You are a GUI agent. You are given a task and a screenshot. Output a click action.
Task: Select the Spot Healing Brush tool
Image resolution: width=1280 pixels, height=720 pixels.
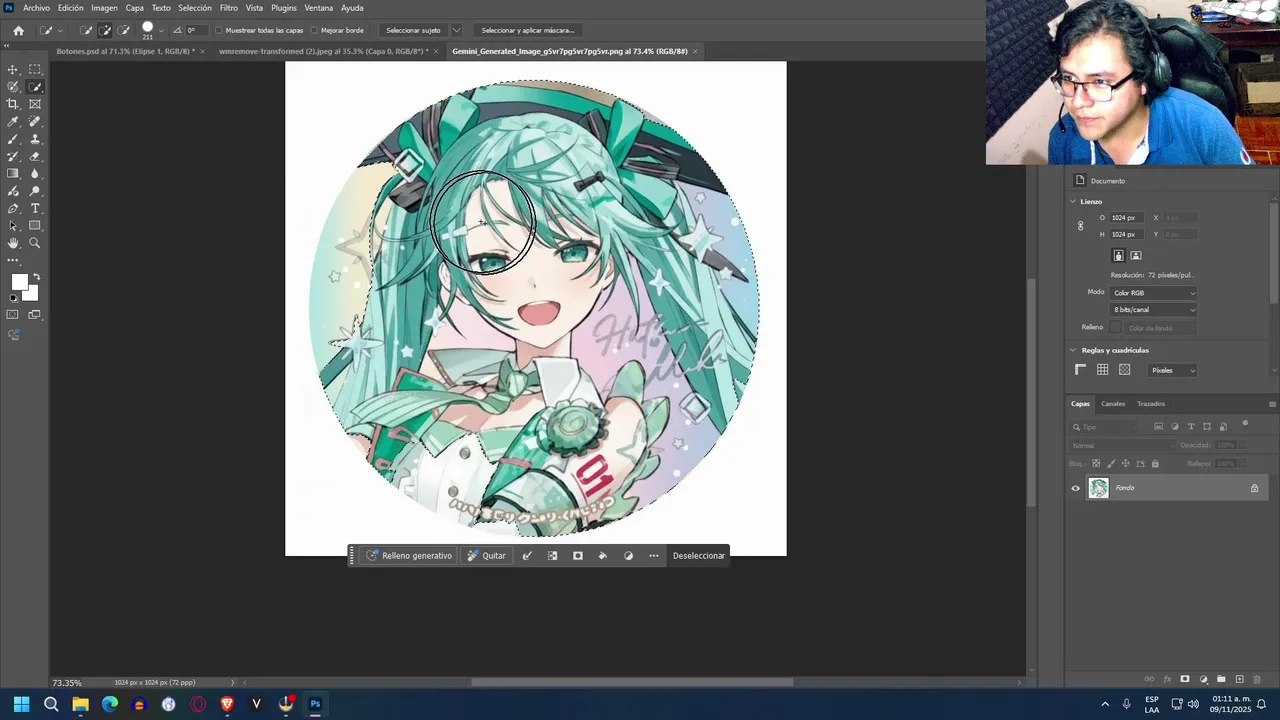click(x=35, y=122)
